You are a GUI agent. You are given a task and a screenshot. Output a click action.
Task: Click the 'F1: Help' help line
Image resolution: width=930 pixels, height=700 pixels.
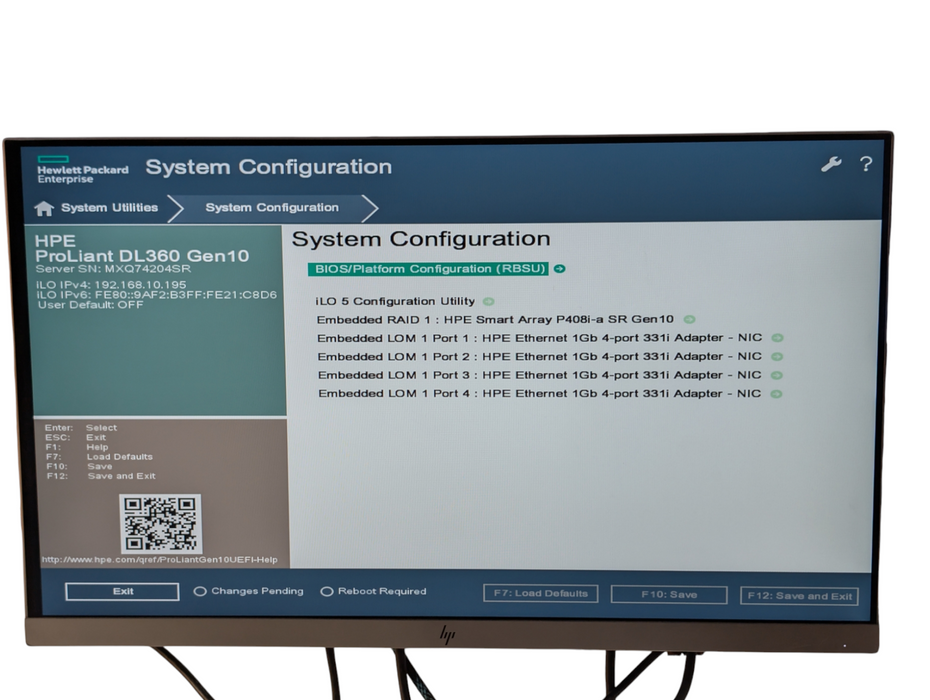[x=77, y=447]
